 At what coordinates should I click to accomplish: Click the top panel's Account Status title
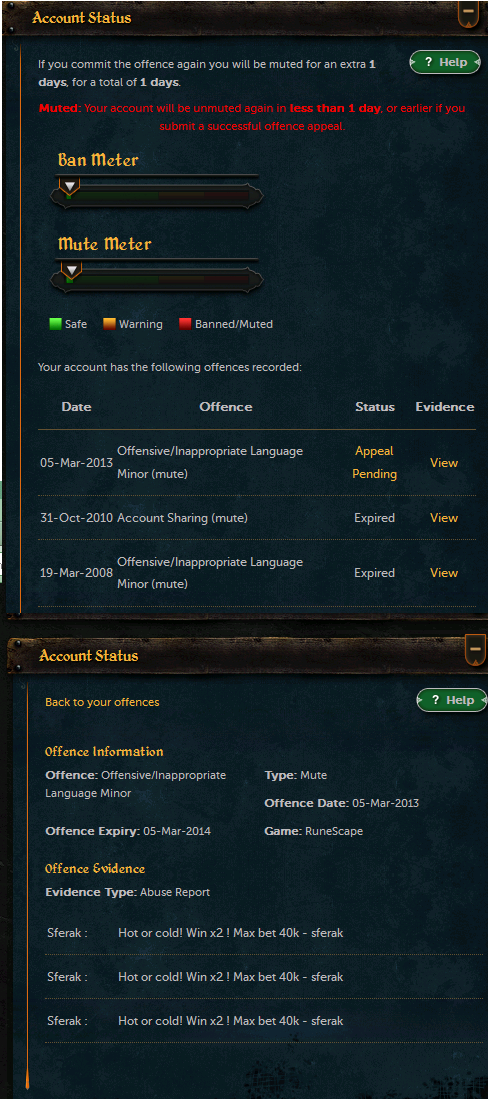tap(81, 18)
